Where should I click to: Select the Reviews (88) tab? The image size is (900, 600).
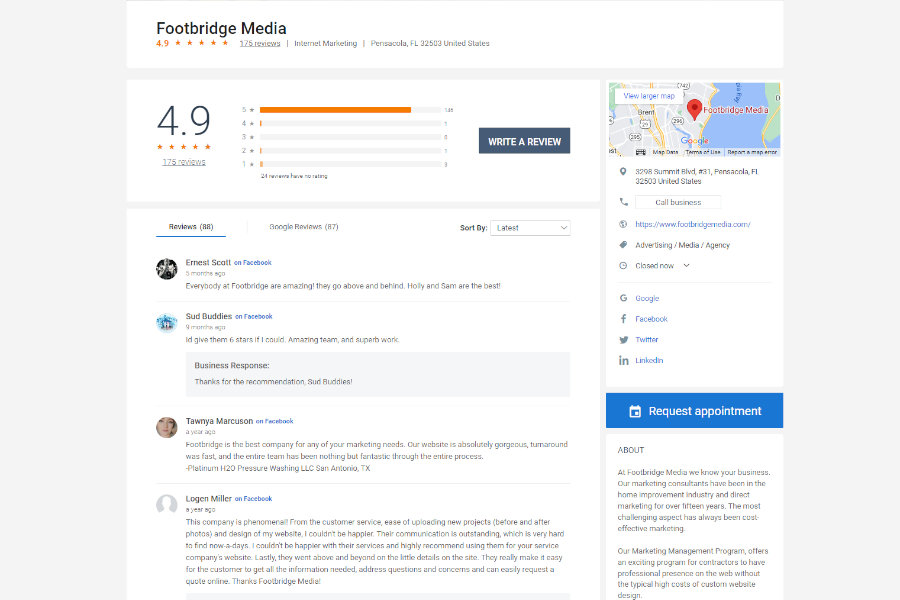[191, 227]
